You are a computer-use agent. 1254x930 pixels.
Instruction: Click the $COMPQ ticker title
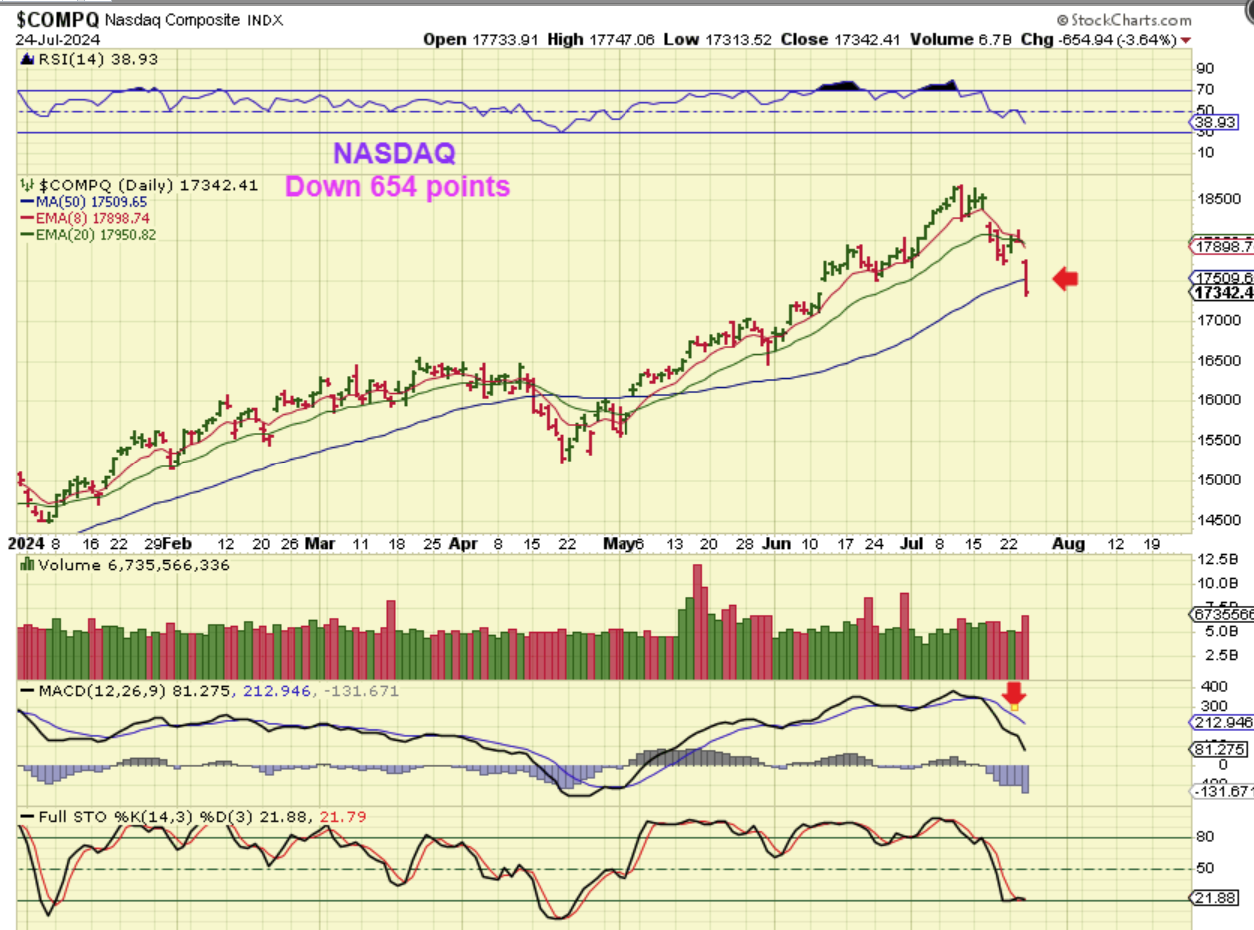(x=58, y=20)
